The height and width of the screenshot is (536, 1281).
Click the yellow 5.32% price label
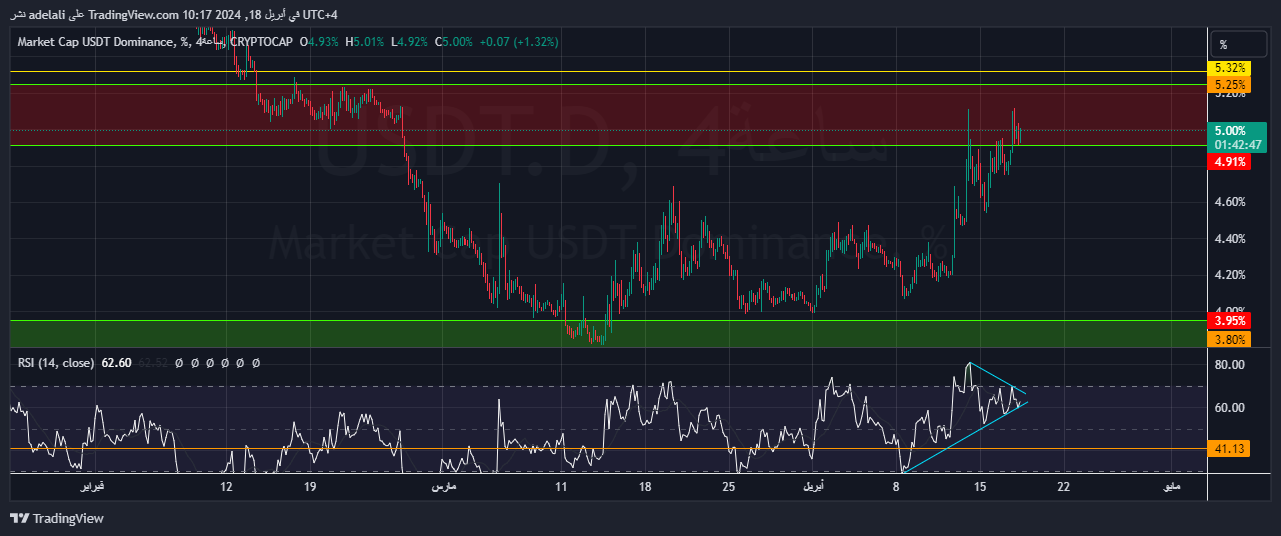[x=1229, y=68]
